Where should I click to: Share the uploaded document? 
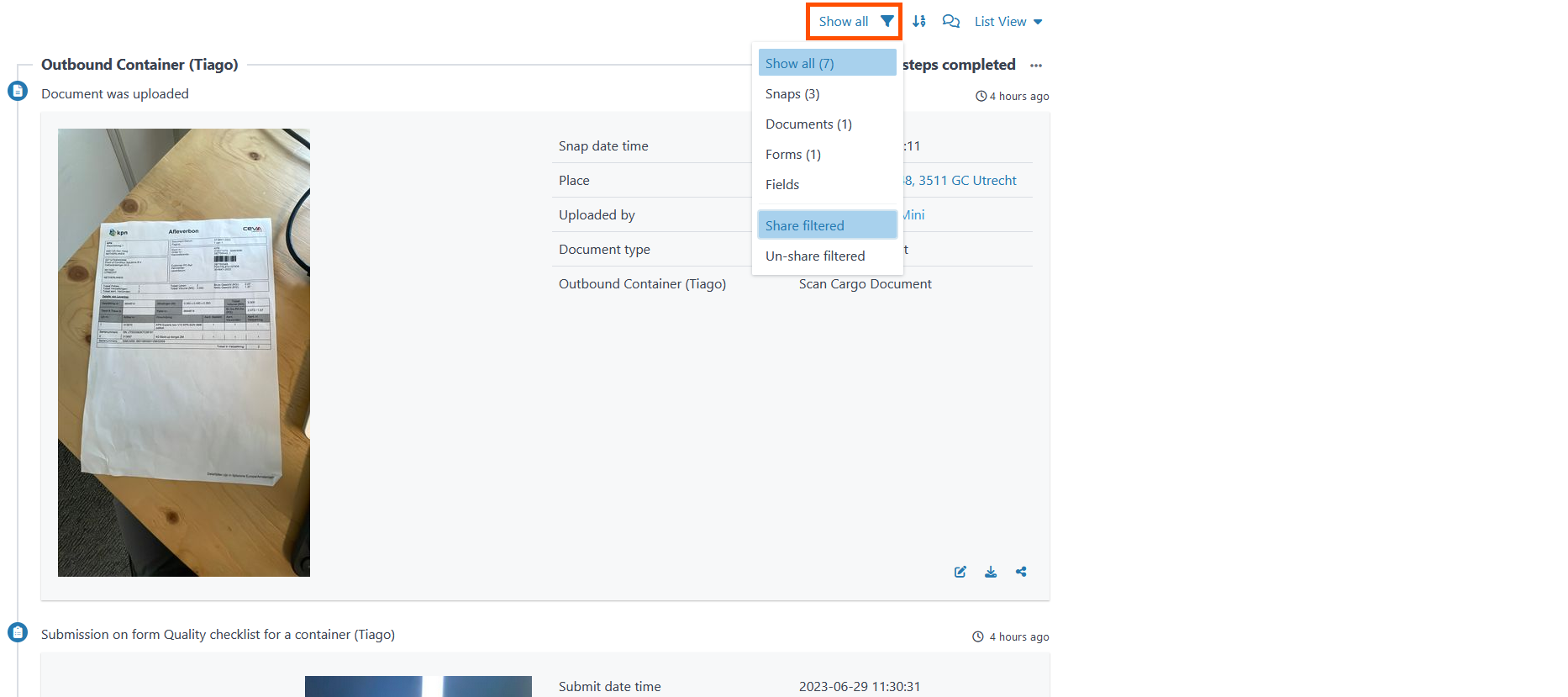pyautogui.click(x=1021, y=572)
